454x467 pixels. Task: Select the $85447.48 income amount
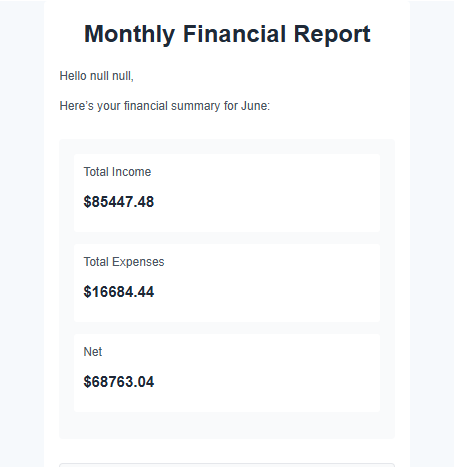coord(119,202)
